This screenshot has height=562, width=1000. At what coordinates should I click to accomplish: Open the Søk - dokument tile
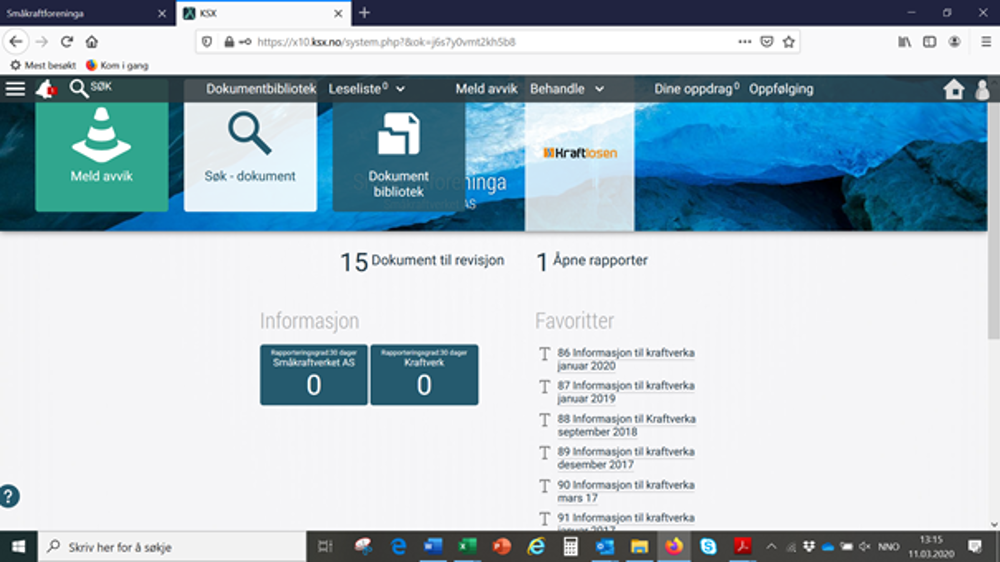point(250,156)
